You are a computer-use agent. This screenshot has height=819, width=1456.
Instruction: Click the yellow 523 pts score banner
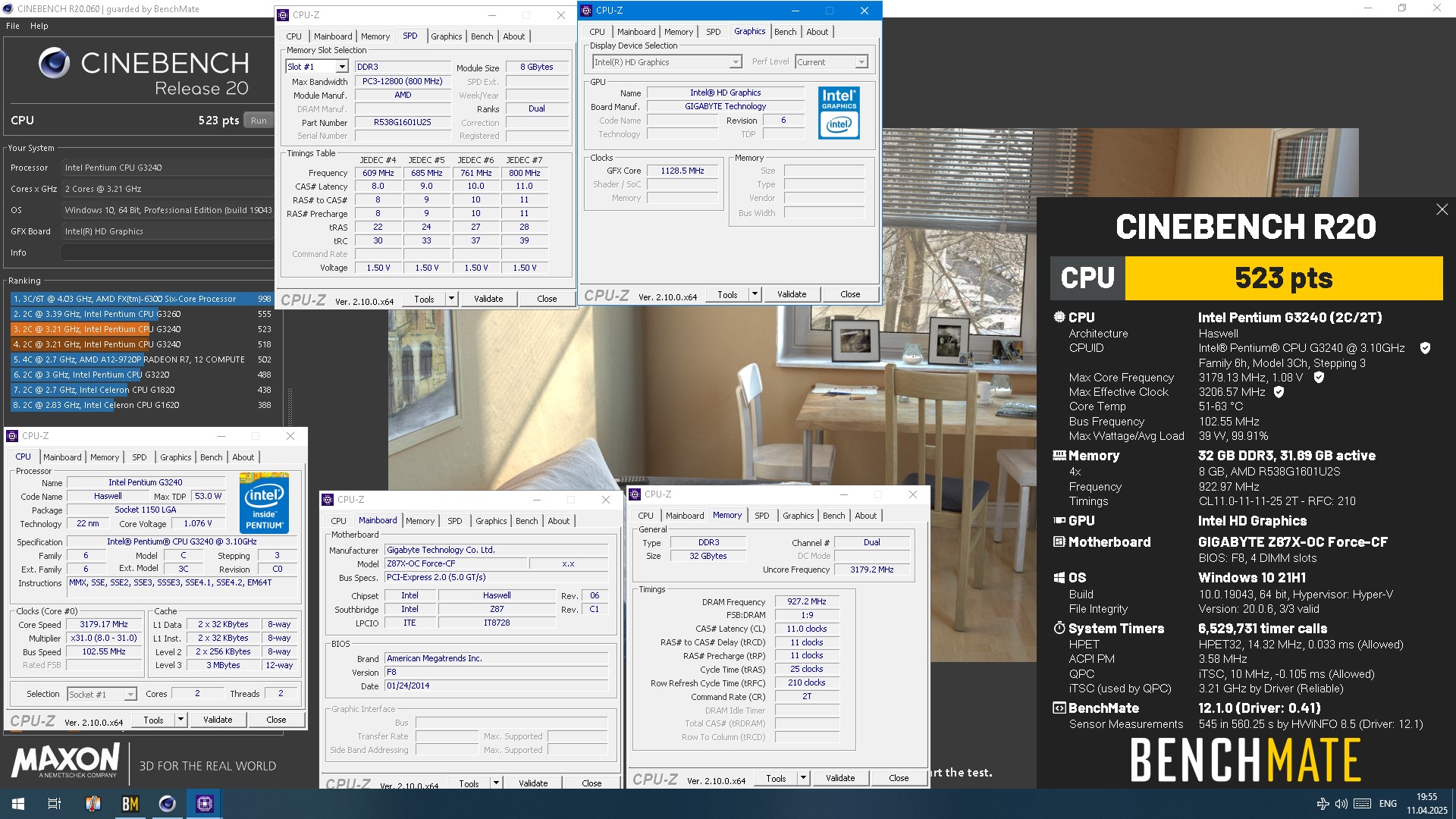pyautogui.click(x=1283, y=278)
